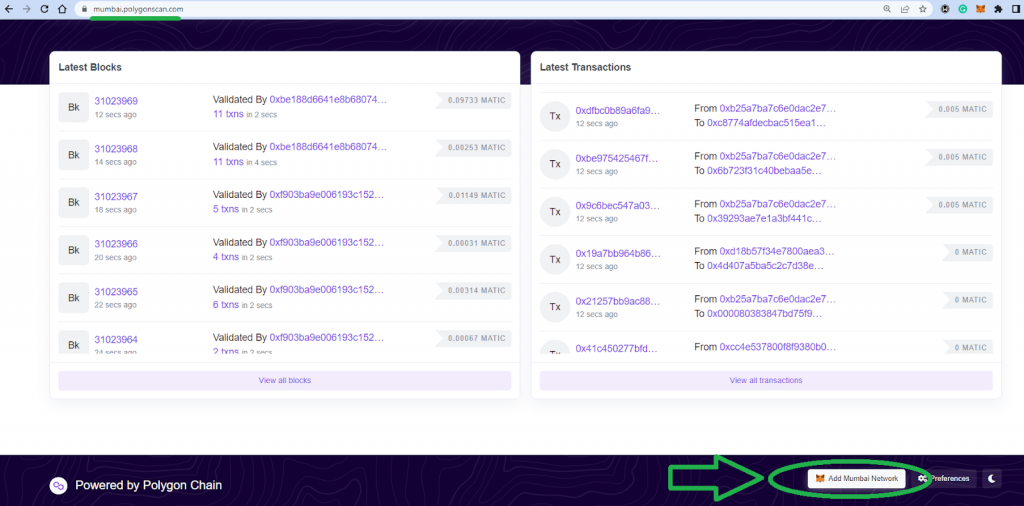Open block number 31023964
The height and width of the screenshot is (506, 1024).
[116, 340]
